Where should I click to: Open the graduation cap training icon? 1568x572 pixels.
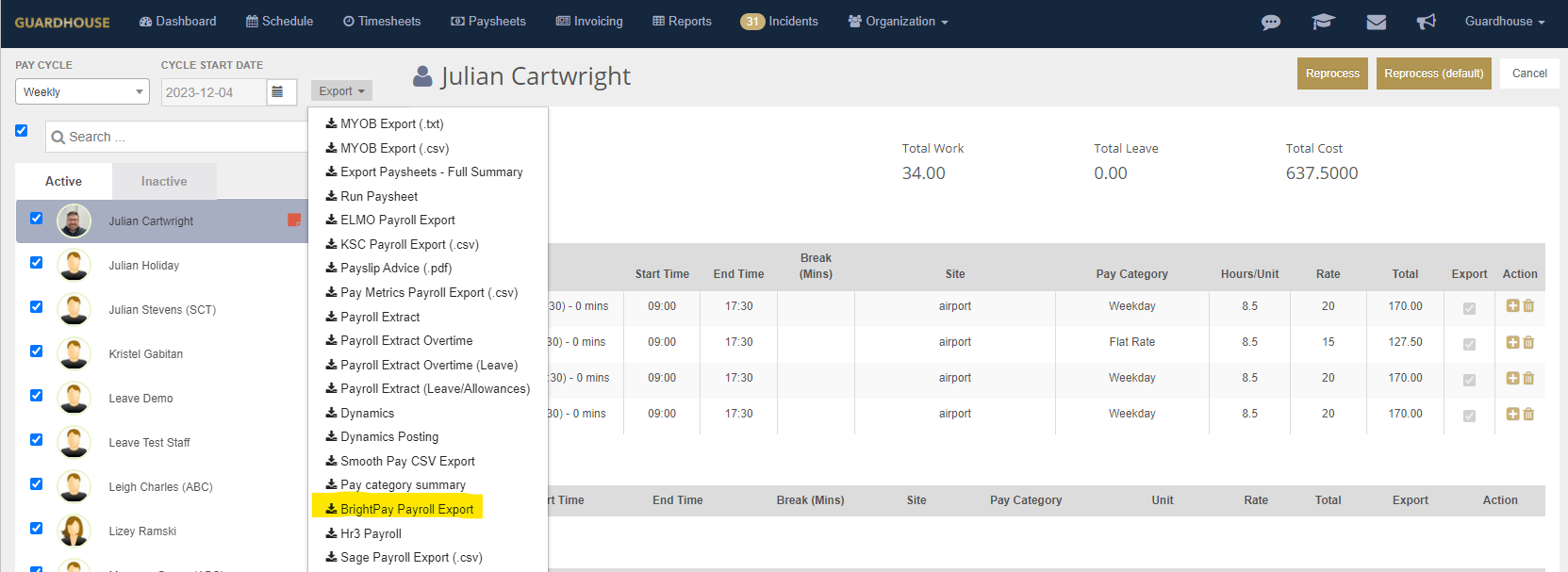tap(1324, 22)
